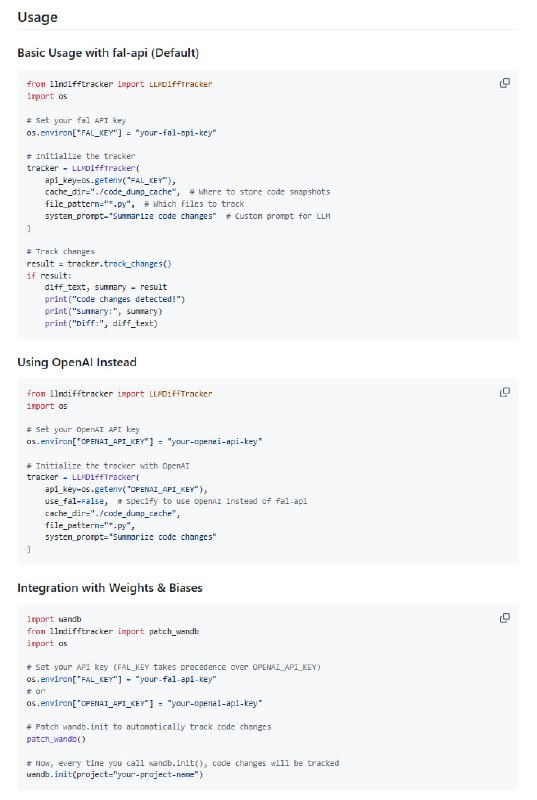537x800 pixels.
Task: Copy the OpenAI usage code snippet
Action: click(504, 392)
